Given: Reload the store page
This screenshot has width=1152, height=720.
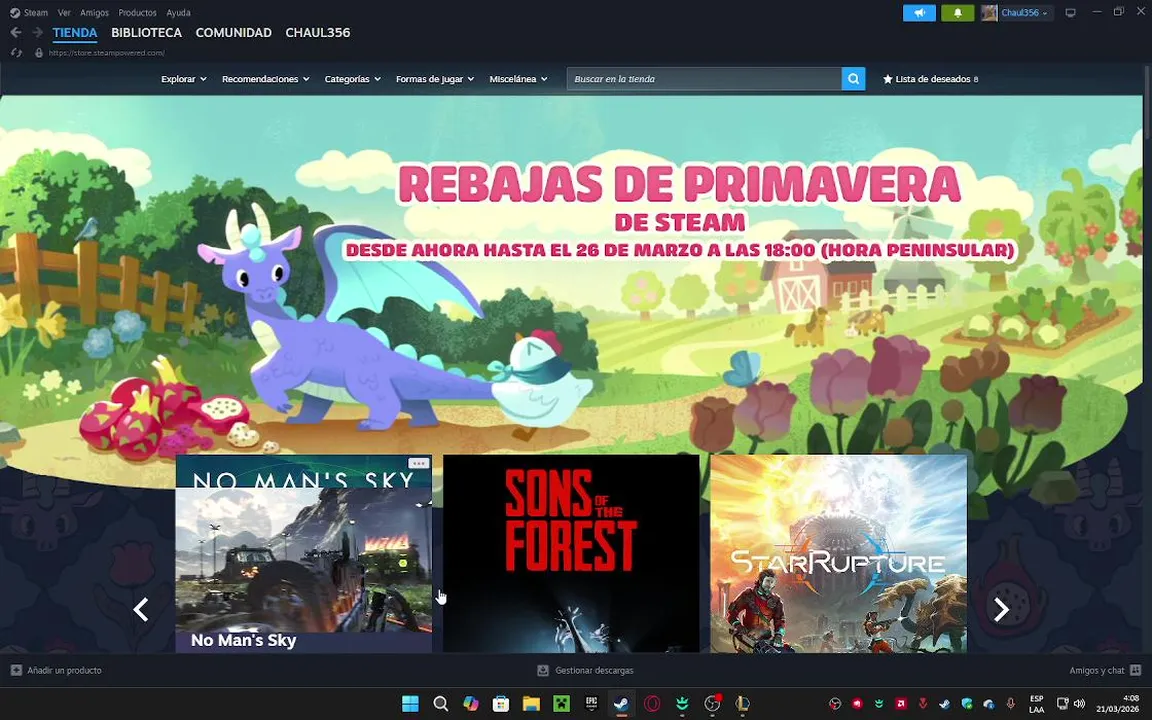Looking at the screenshot, I should (x=16, y=53).
